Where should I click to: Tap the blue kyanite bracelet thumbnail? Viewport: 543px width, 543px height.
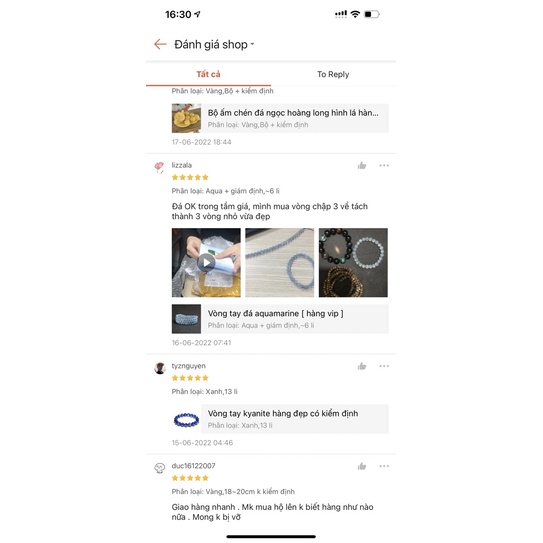coord(186,419)
